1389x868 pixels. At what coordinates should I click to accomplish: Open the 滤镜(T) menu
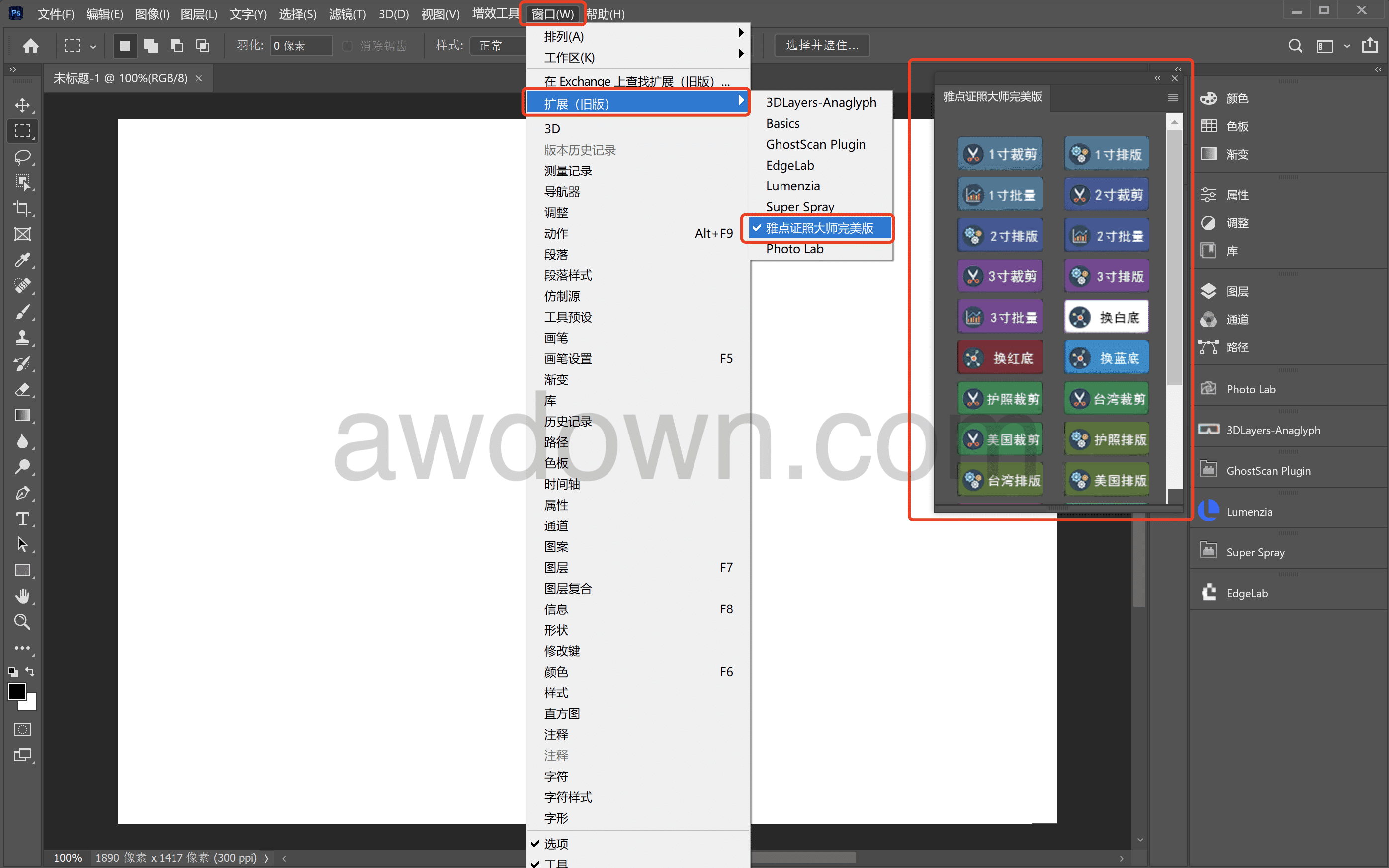(347, 14)
